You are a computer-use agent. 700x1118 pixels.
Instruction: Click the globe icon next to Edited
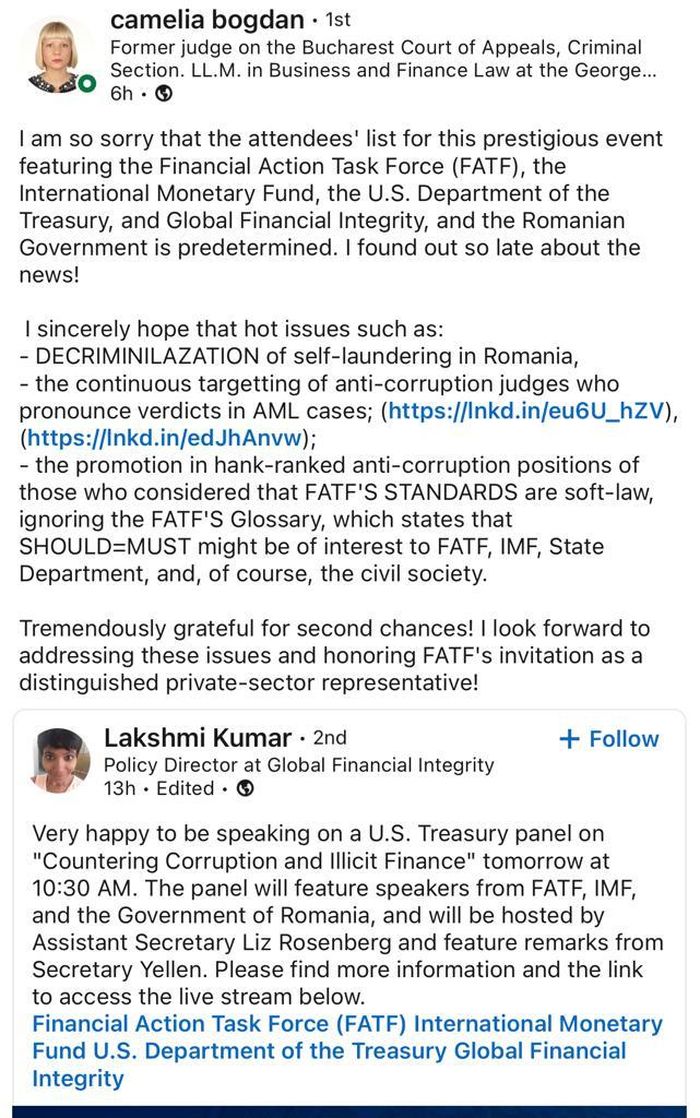pos(245,788)
